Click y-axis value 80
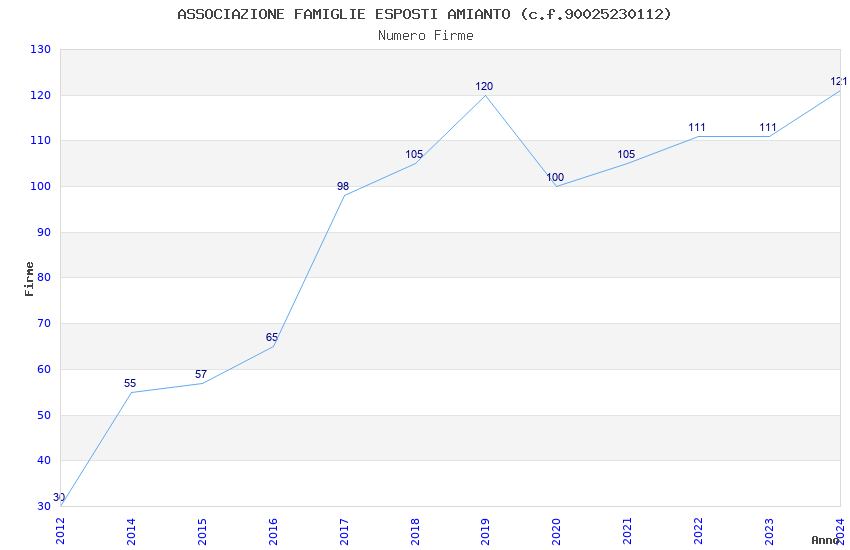850x550 pixels. click(x=44, y=277)
